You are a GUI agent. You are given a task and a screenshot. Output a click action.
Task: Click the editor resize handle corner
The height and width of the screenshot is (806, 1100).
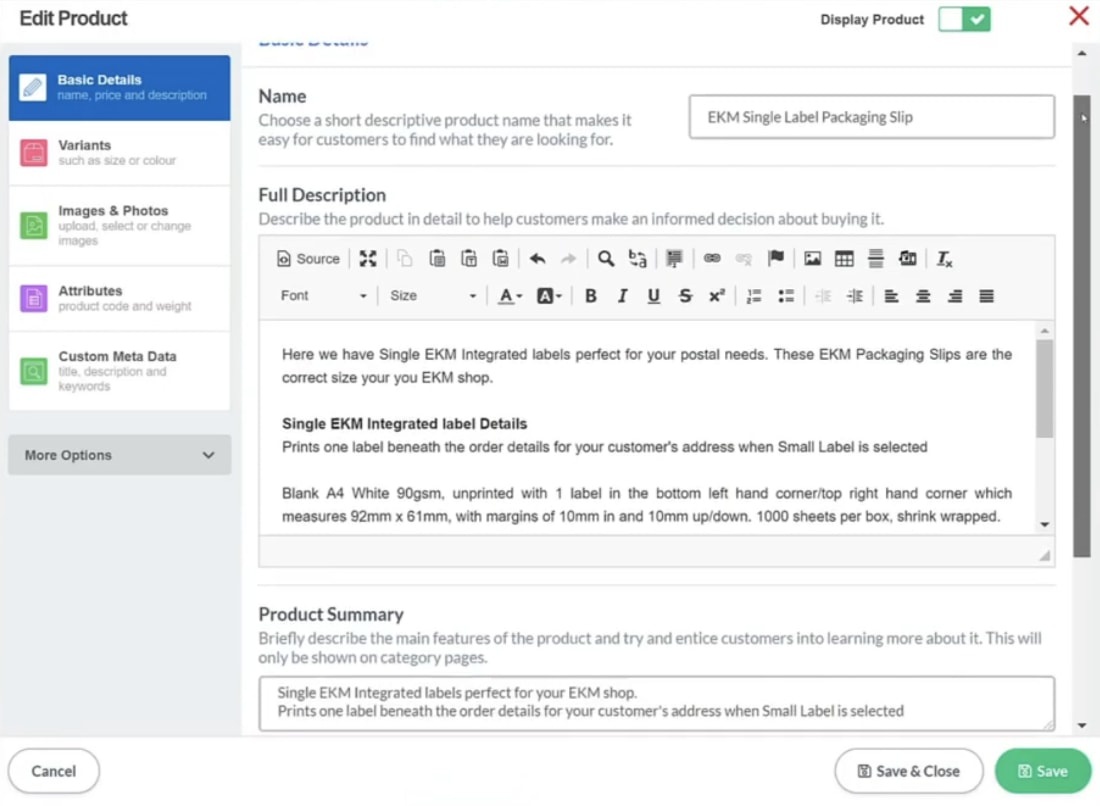click(x=1045, y=556)
